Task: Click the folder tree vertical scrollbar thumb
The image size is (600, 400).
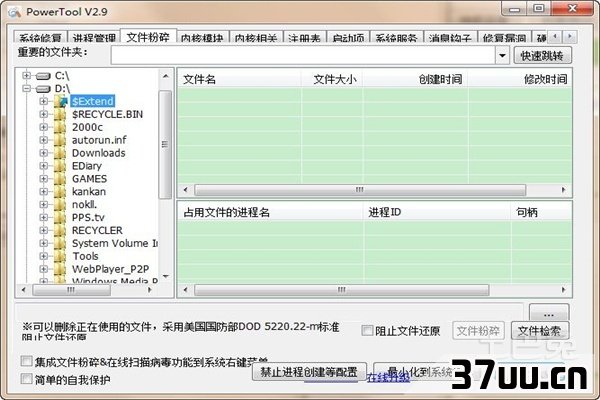Action: (165, 144)
